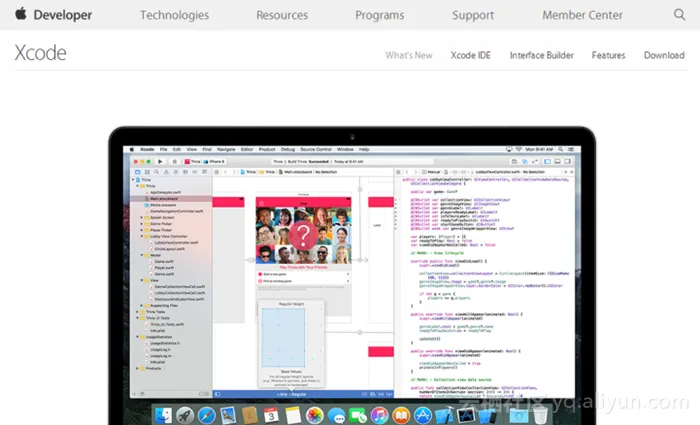Expand the Player Picker group

(142, 230)
